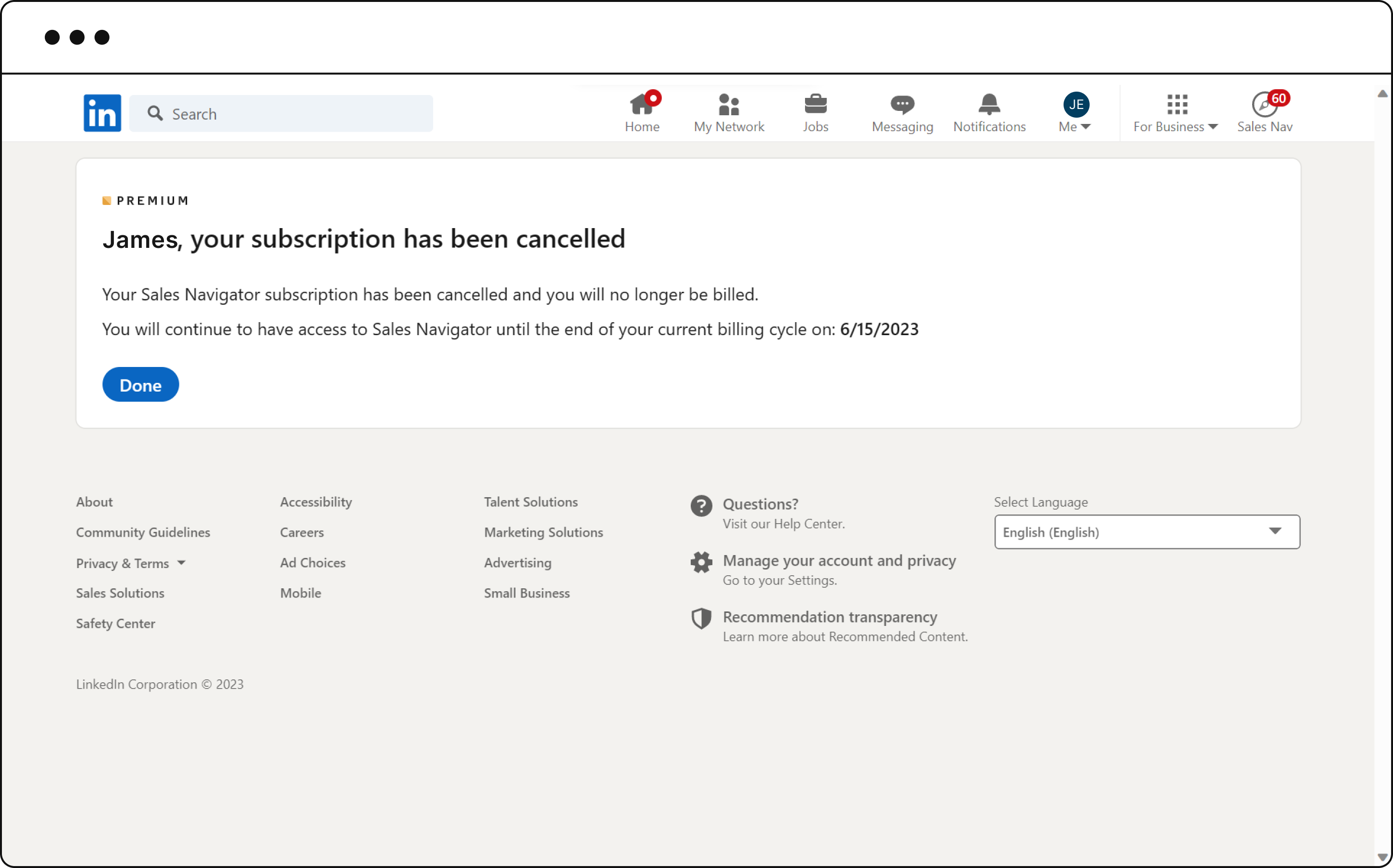Screen dimensions: 1393x868
Task: Click the scrollbar down arrow
Action: pyautogui.click(x=1383, y=857)
